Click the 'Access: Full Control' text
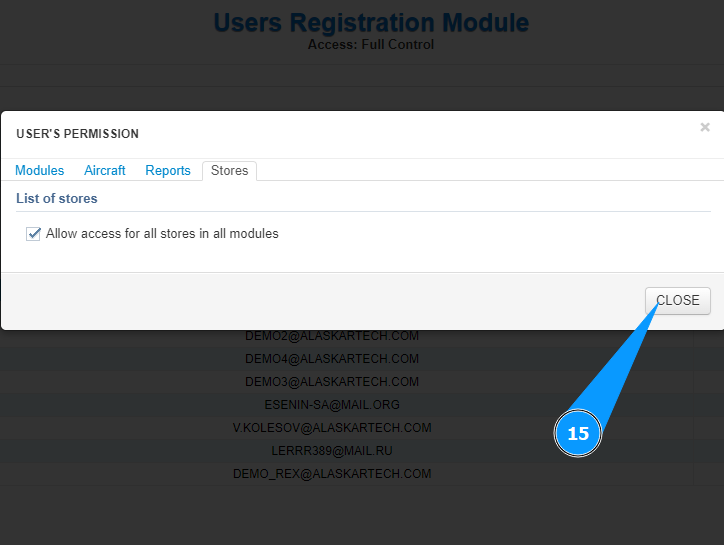Screen dimensions: 724x545 click(371, 45)
